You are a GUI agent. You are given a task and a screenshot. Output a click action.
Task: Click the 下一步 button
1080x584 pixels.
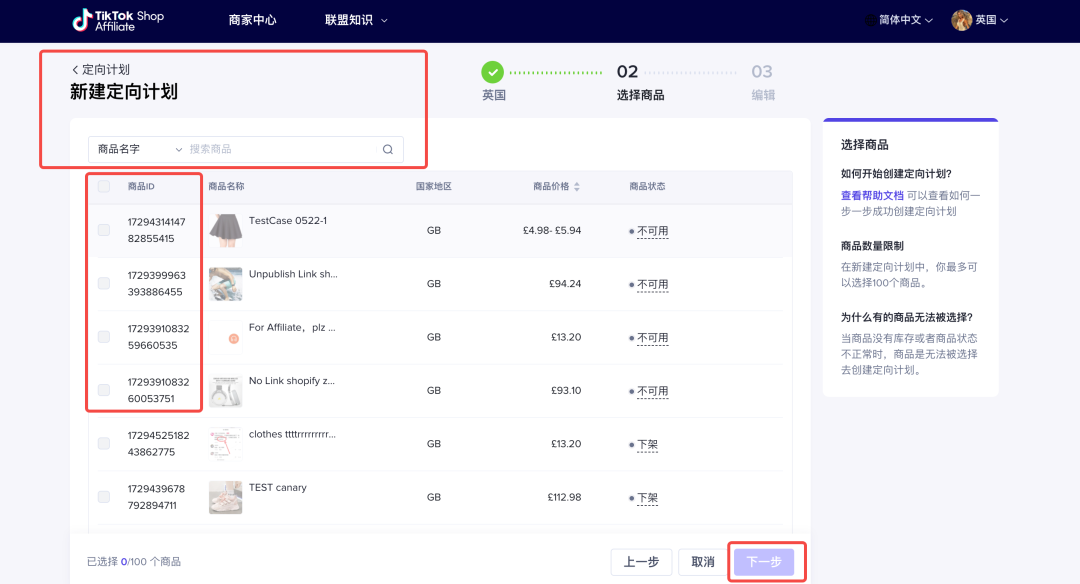click(x=764, y=562)
